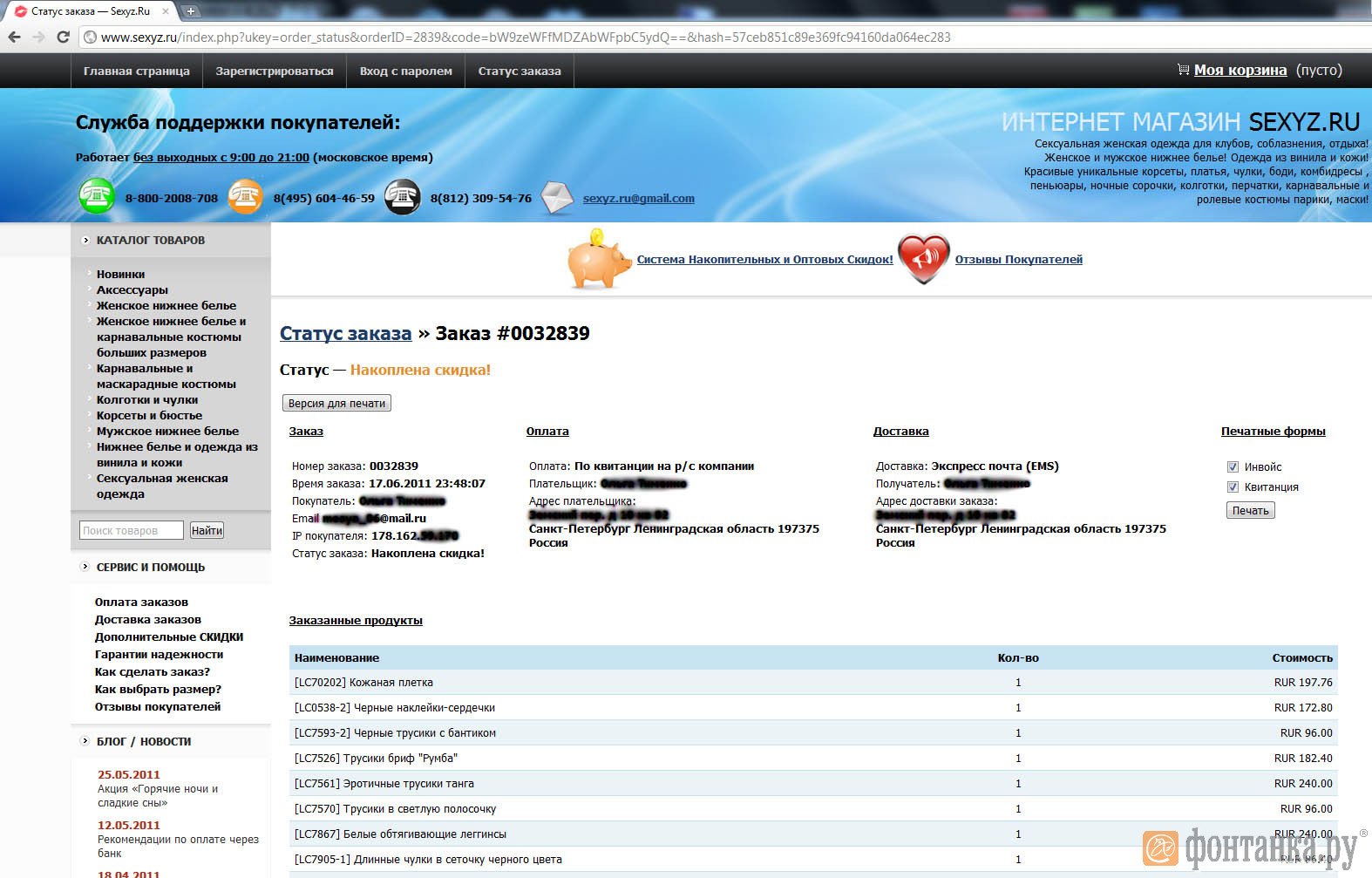Open the Статус заказа menu item

[x=520, y=71]
